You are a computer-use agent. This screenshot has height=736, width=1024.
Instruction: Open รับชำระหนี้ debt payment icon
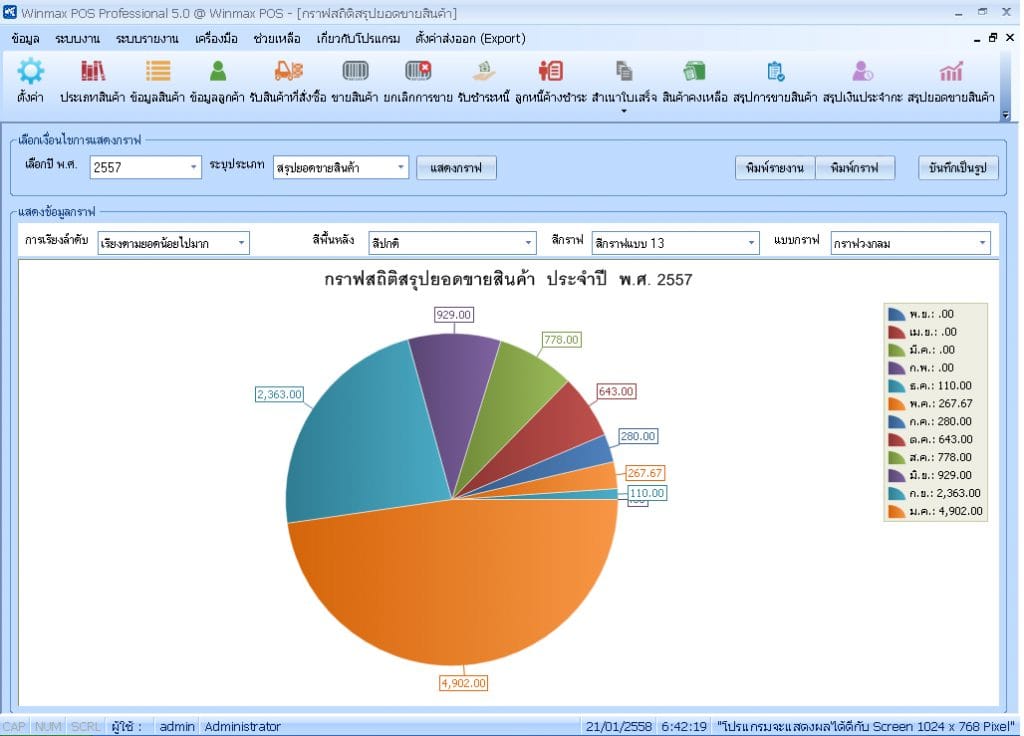point(484,71)
